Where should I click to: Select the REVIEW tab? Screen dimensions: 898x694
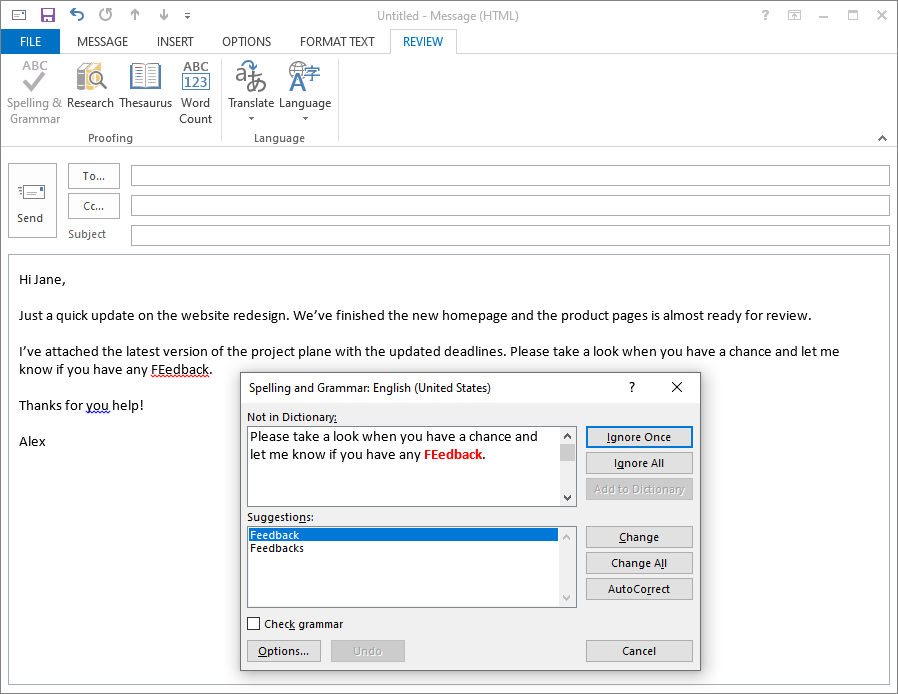tap(423, 42)
